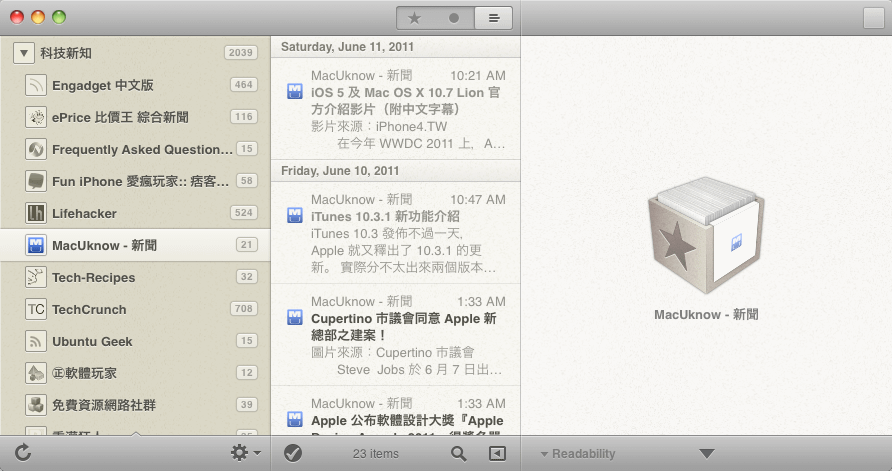Click MacUknow icon beside Cupertino article
Viewport: 892px width, 471px height.
(295, 317)
